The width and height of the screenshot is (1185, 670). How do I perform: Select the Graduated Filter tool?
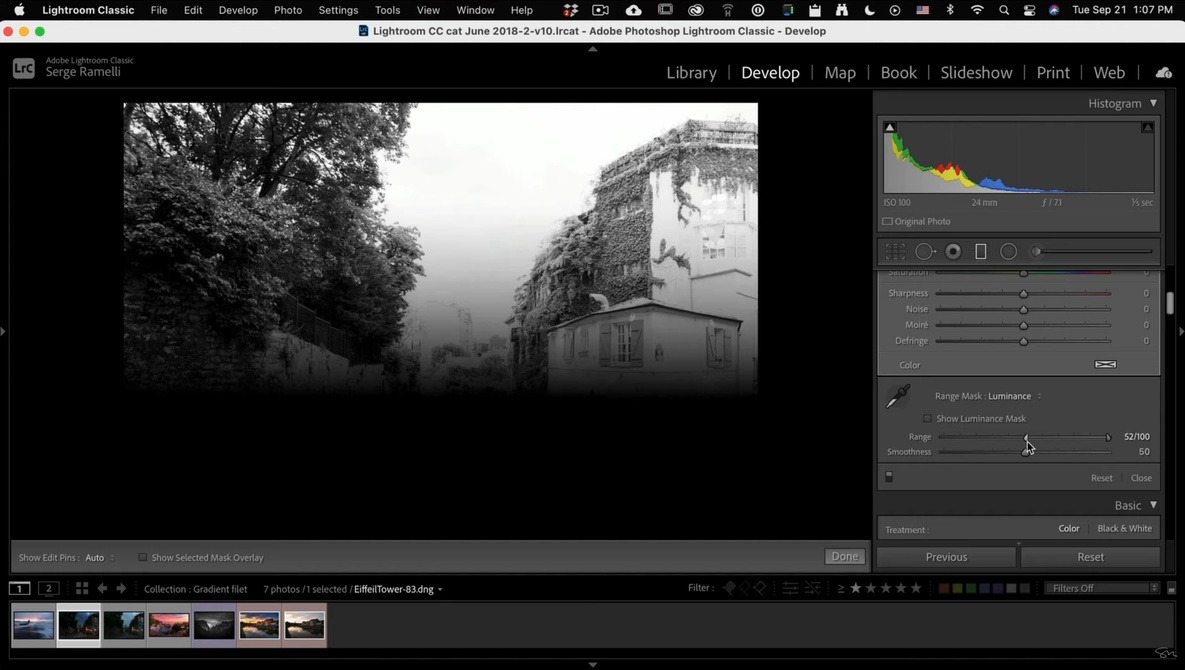point(980,252)
